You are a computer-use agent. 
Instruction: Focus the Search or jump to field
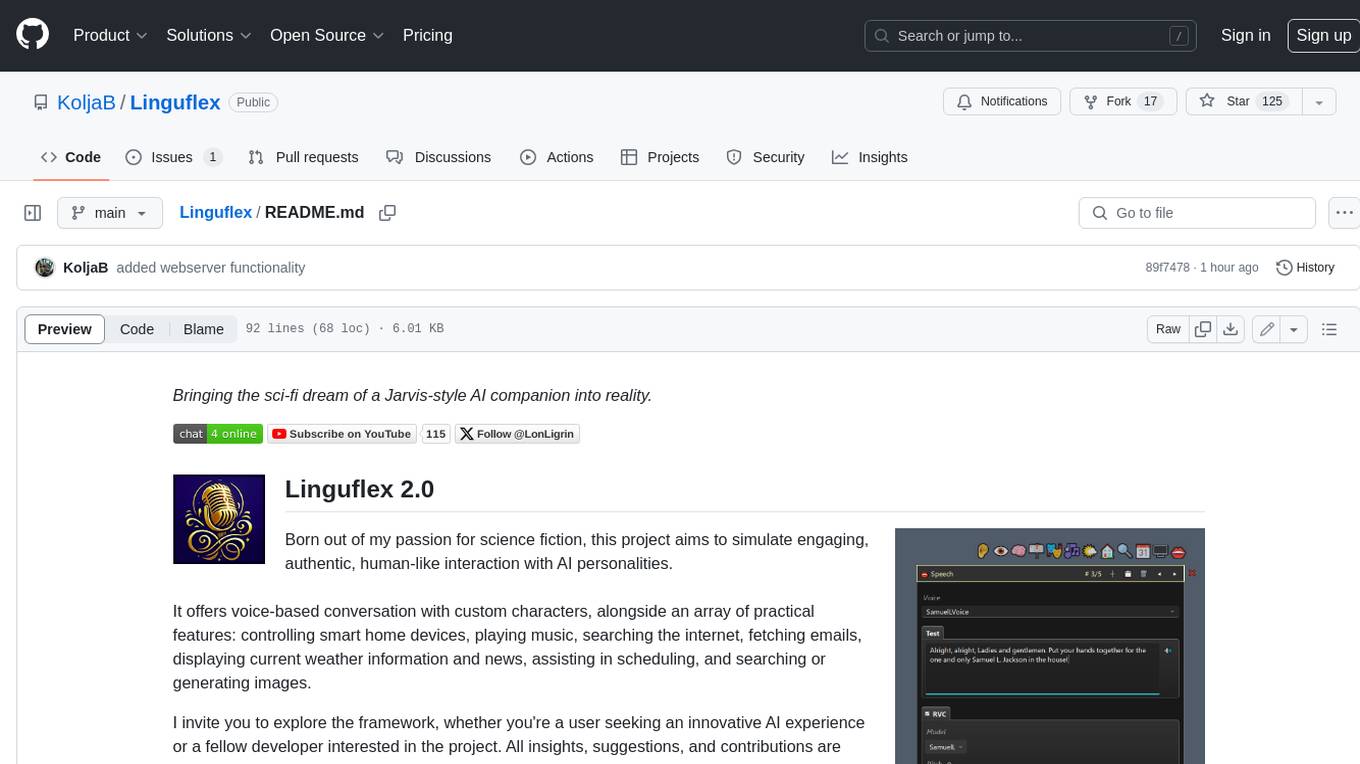coord(1030,36)
